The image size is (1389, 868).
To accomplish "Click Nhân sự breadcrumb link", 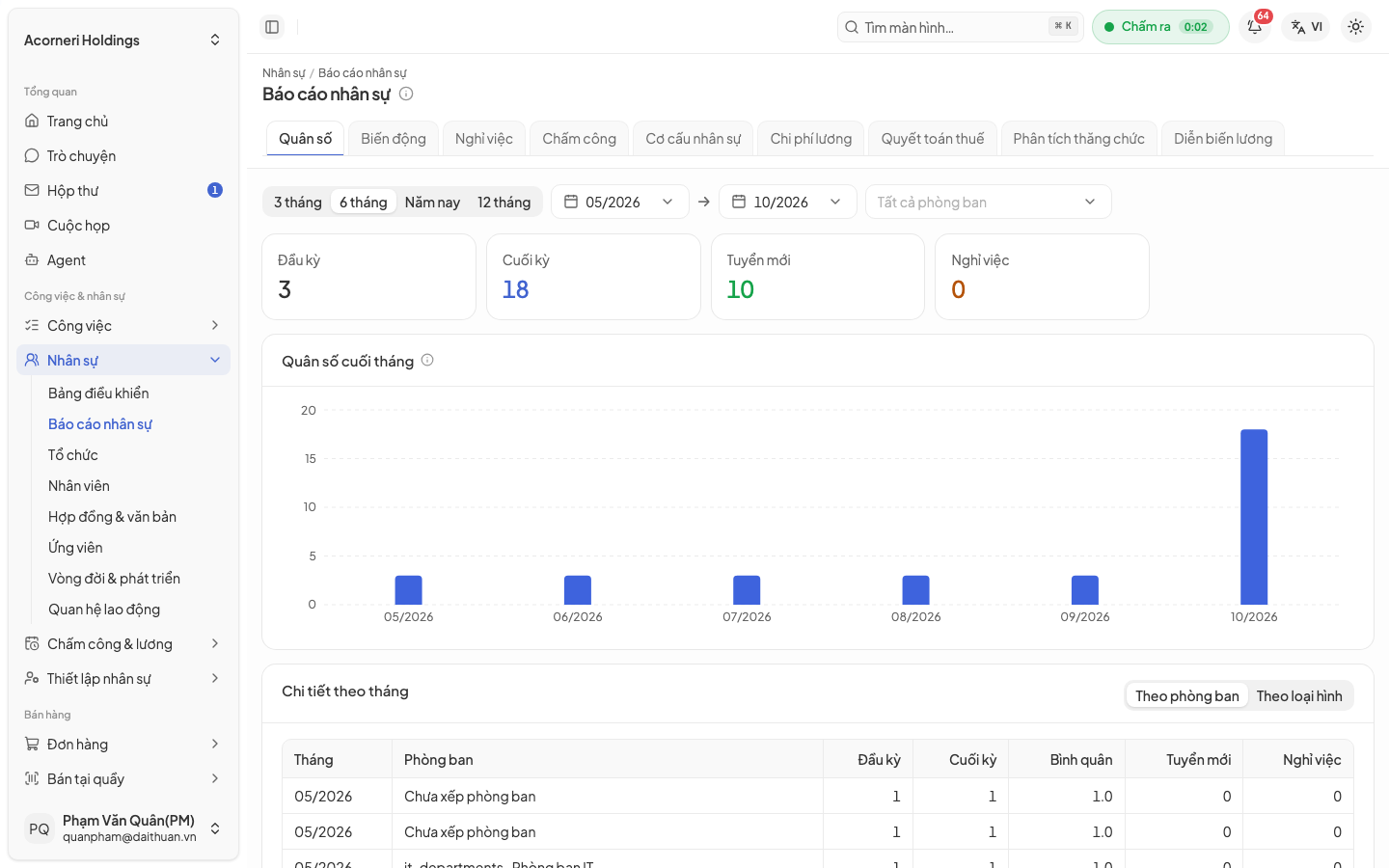I will click(284, 73).
